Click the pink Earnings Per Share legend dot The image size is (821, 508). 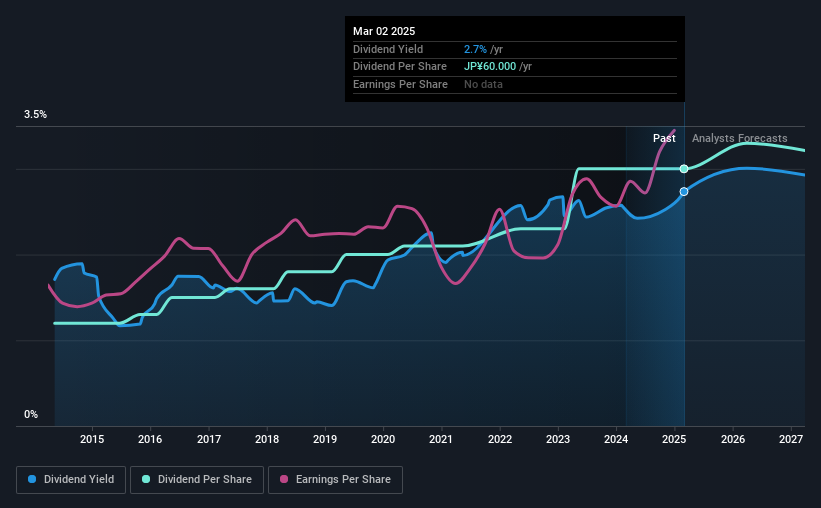pyautogui.click(x=284, y=479)
